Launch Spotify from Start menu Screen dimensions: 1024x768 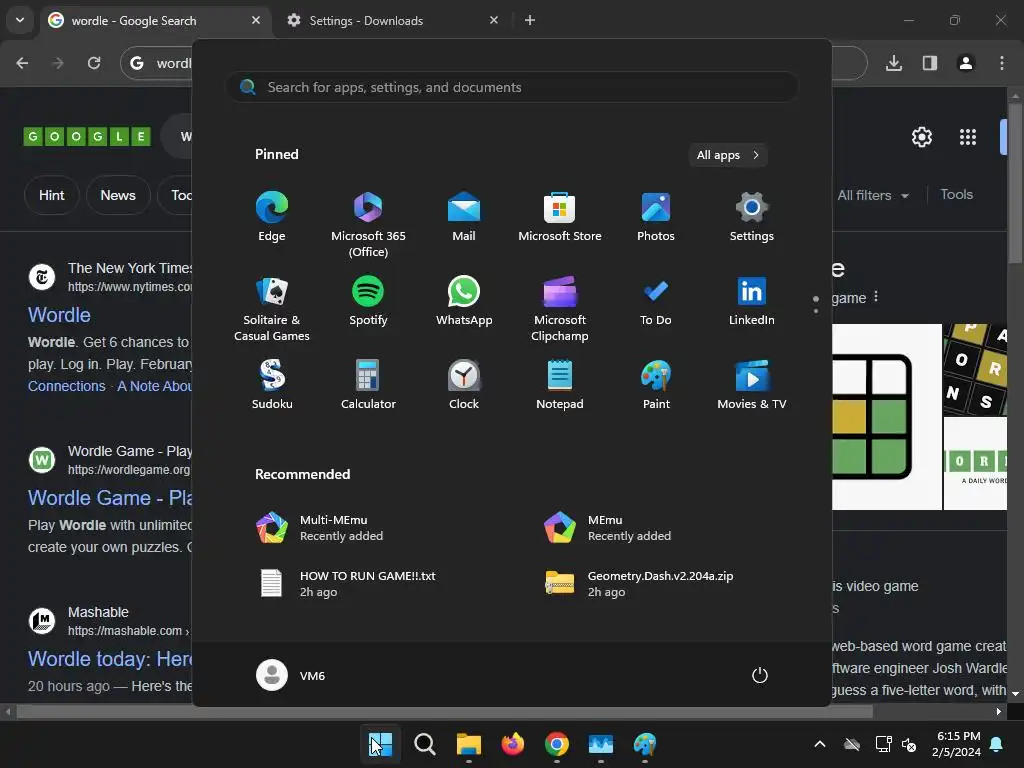pyautogui.click(x=368, y=301)
